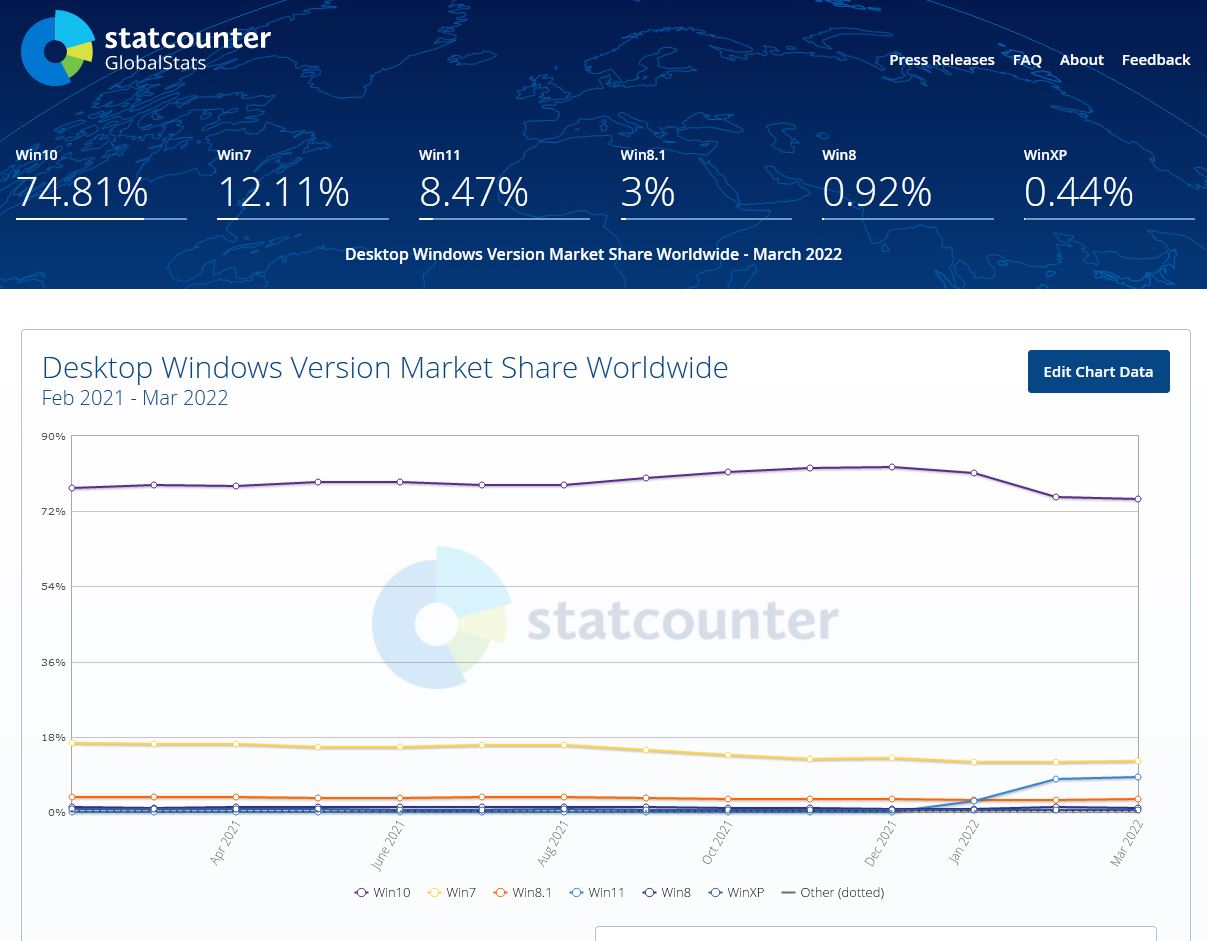
Task: Open the FAQ page
Action: pos(1027,60)
